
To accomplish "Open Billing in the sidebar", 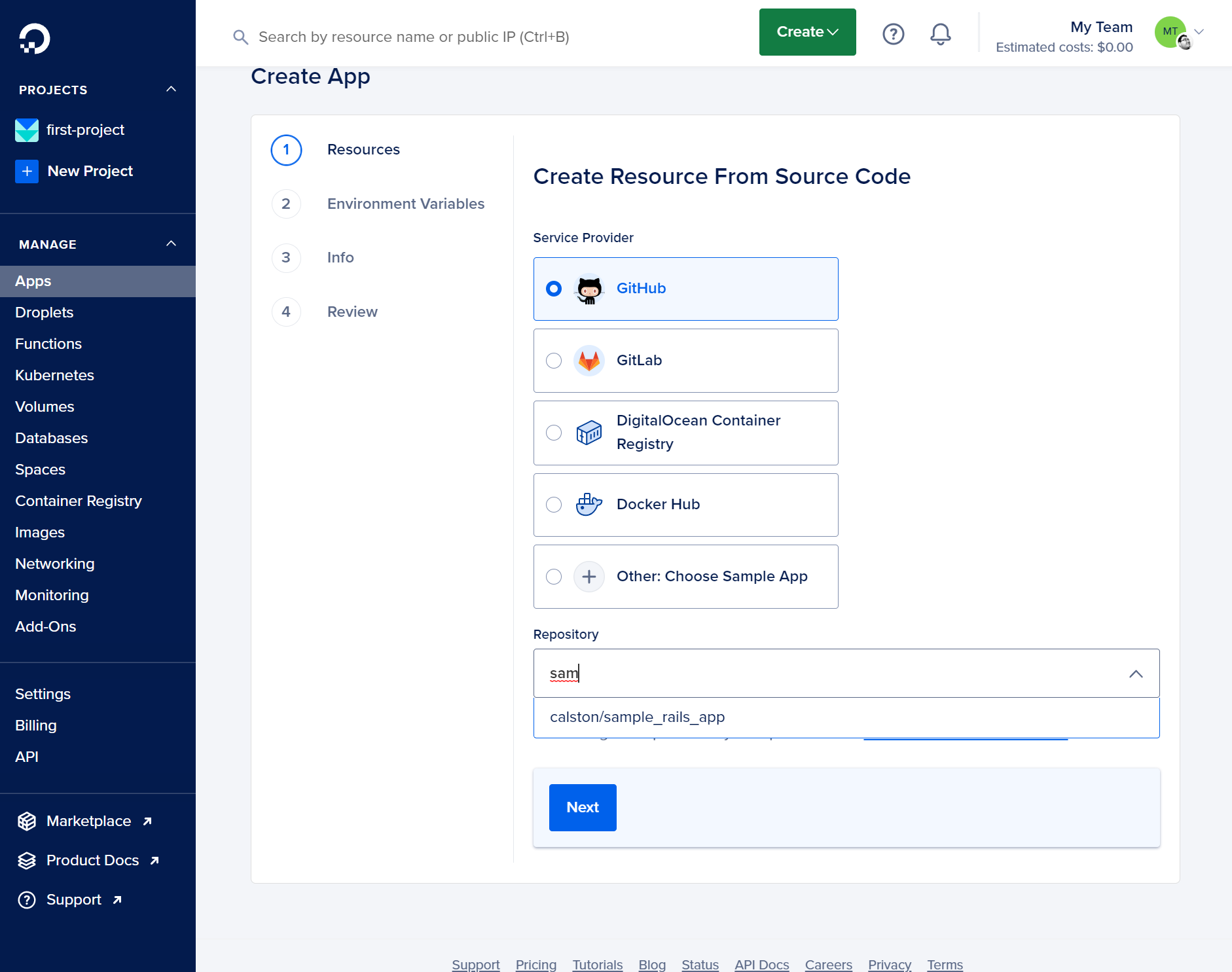I will point(98,726).
